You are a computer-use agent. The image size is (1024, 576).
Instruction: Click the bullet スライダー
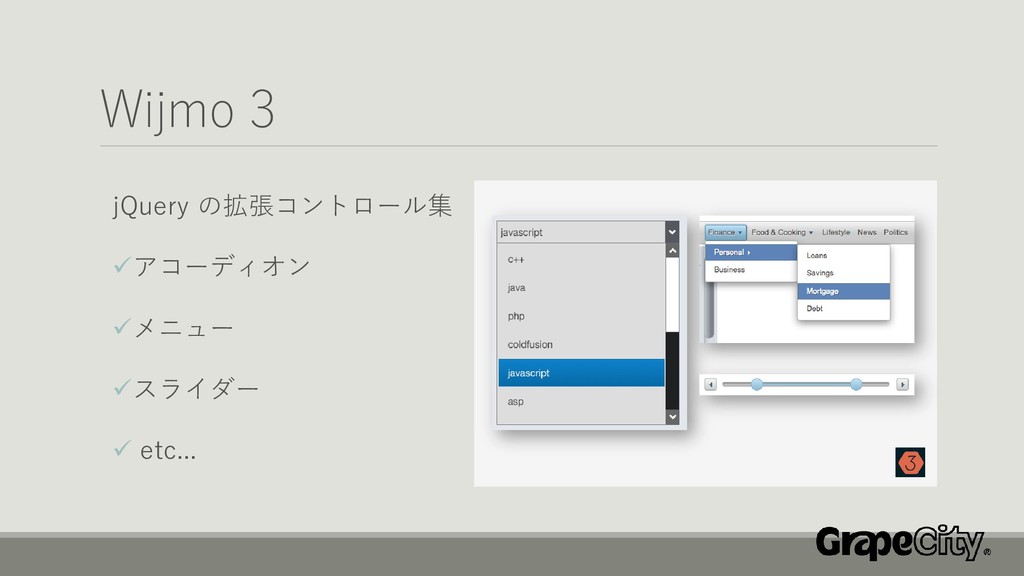[197, 389]
